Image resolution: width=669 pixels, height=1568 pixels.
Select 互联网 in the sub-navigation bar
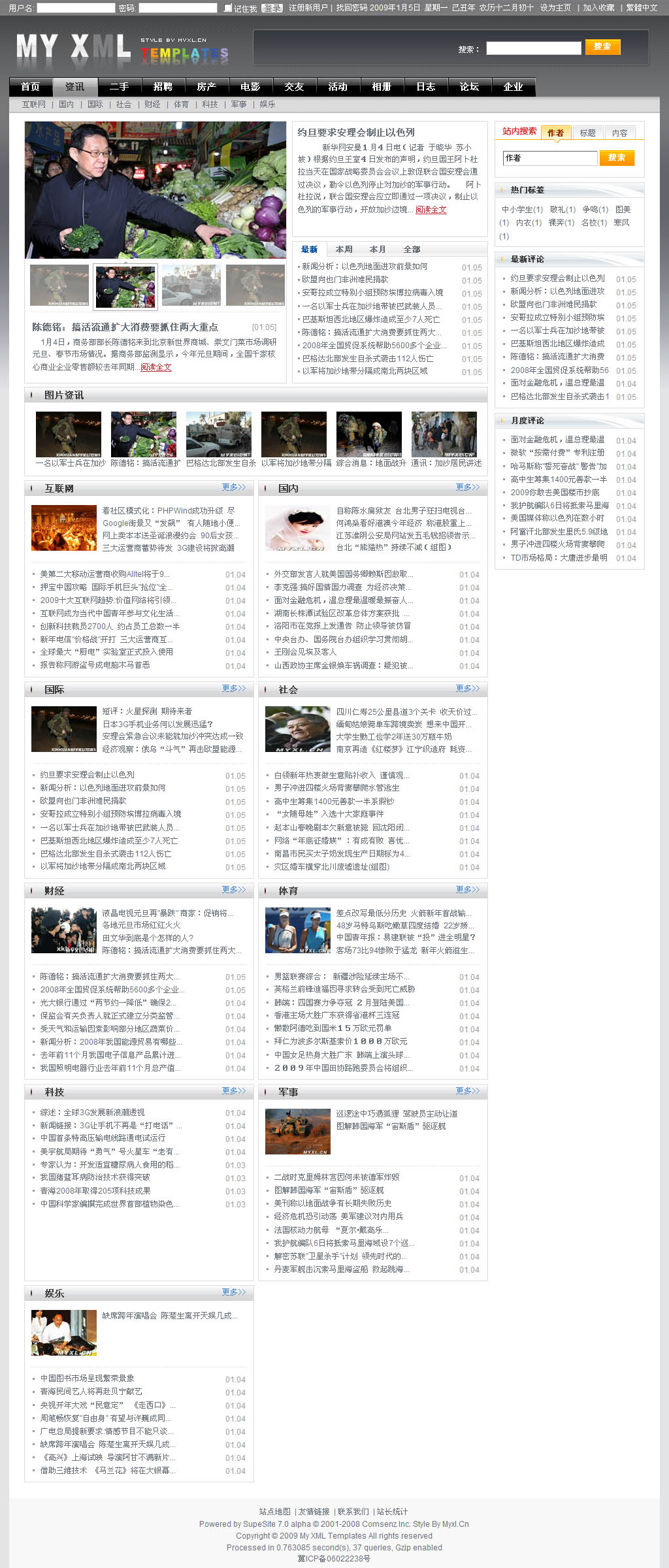click(x=34, y=105)
